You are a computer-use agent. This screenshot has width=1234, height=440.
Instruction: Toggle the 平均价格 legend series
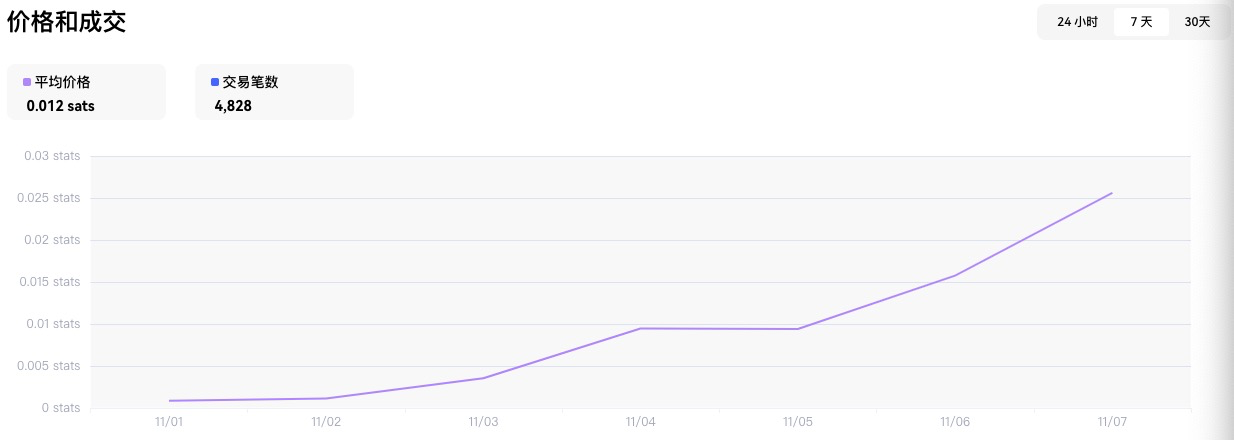[x=62, y=82]
